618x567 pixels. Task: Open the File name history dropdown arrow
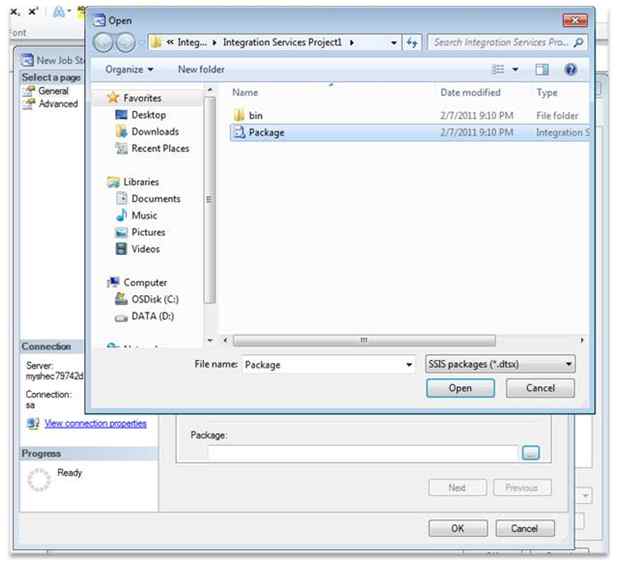(x=409, y=364)
